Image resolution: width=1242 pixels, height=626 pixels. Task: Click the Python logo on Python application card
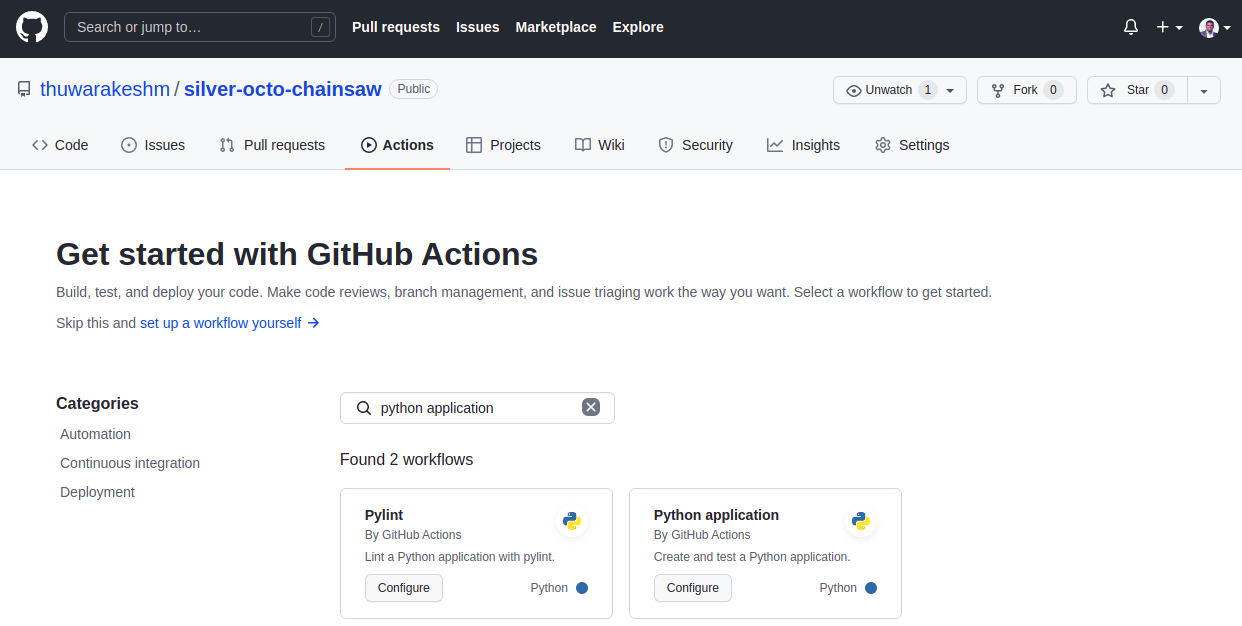(x=861, y=520)
